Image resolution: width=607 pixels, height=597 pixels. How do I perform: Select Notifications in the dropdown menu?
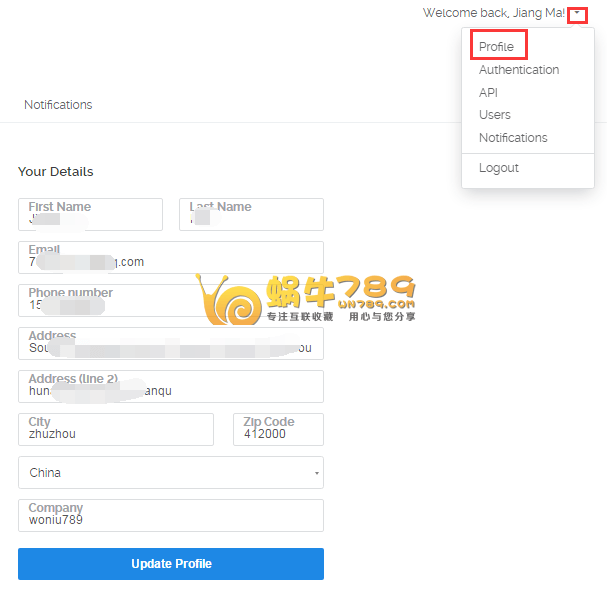513,138
